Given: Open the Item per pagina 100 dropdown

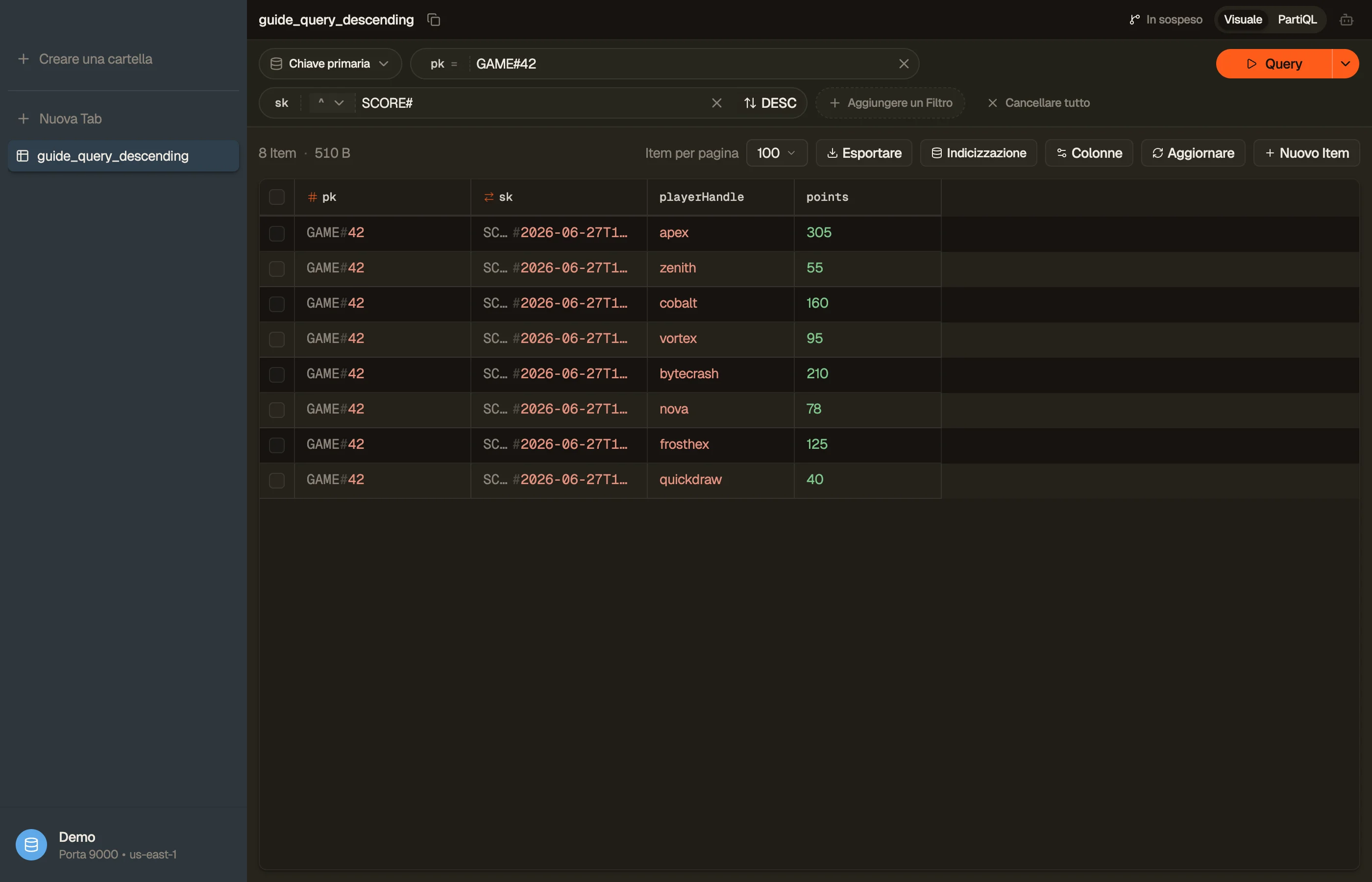Looking at the screenshot, I should [x=777, y=153].
